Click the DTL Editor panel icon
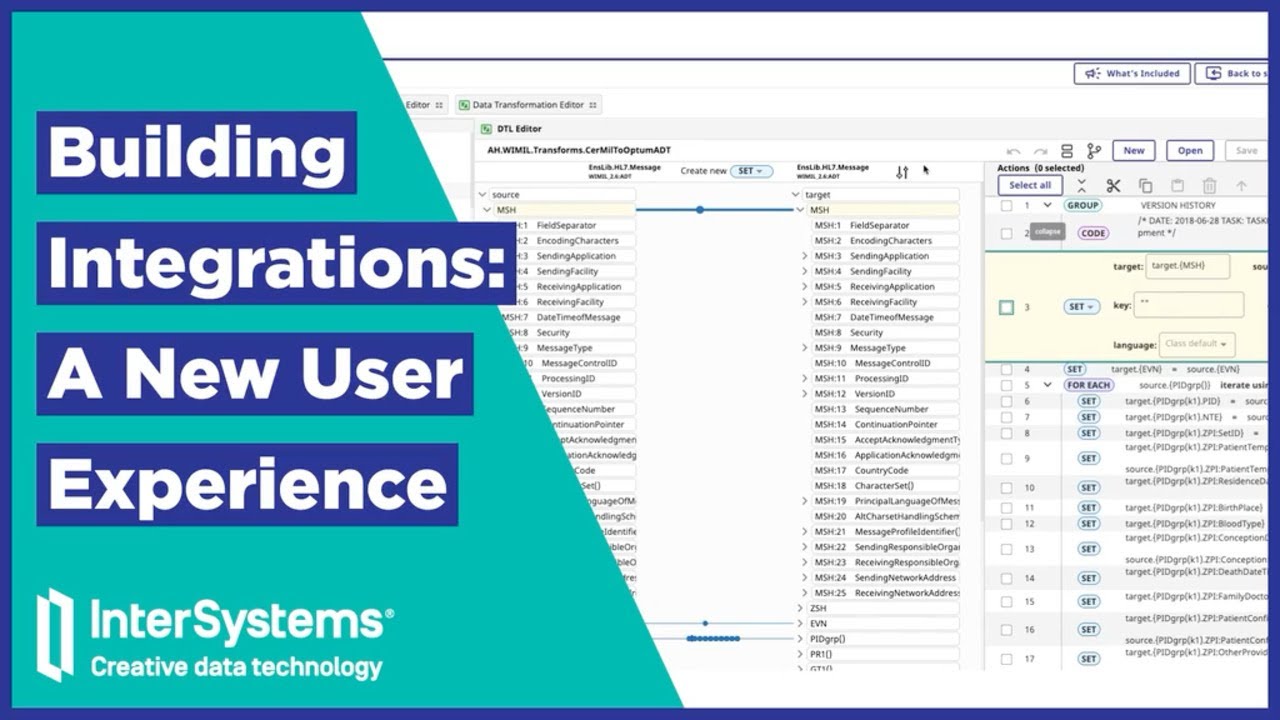 (487, 129)
